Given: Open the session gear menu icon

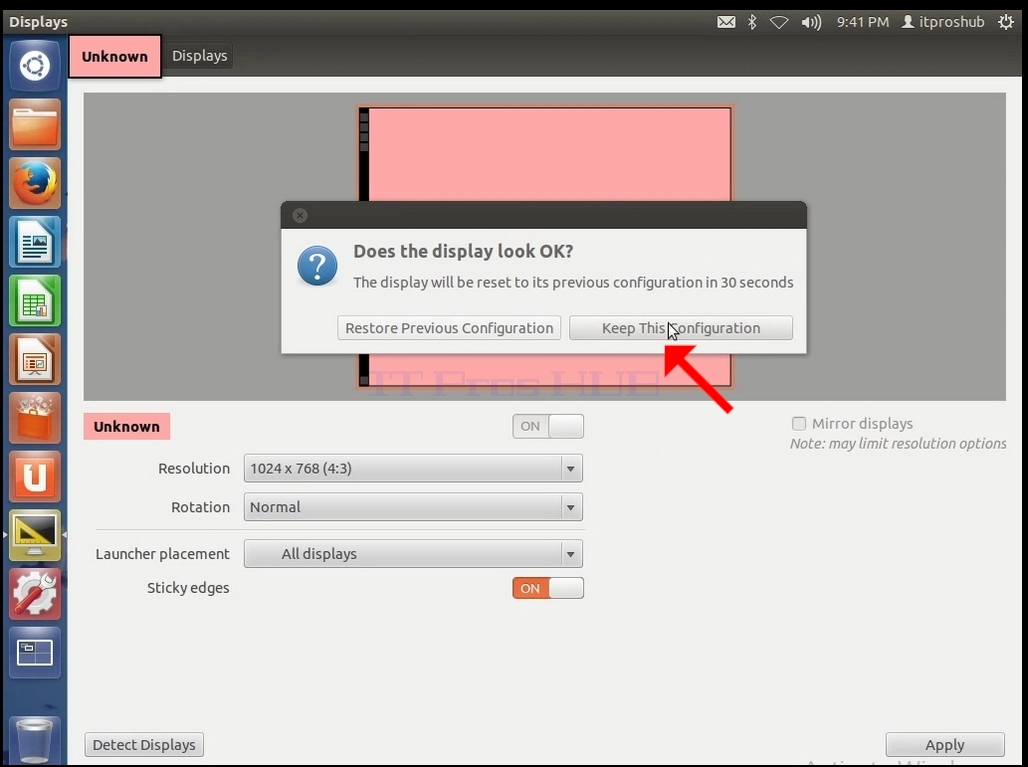Looking at the screenshot, I should pos(1006,22).
